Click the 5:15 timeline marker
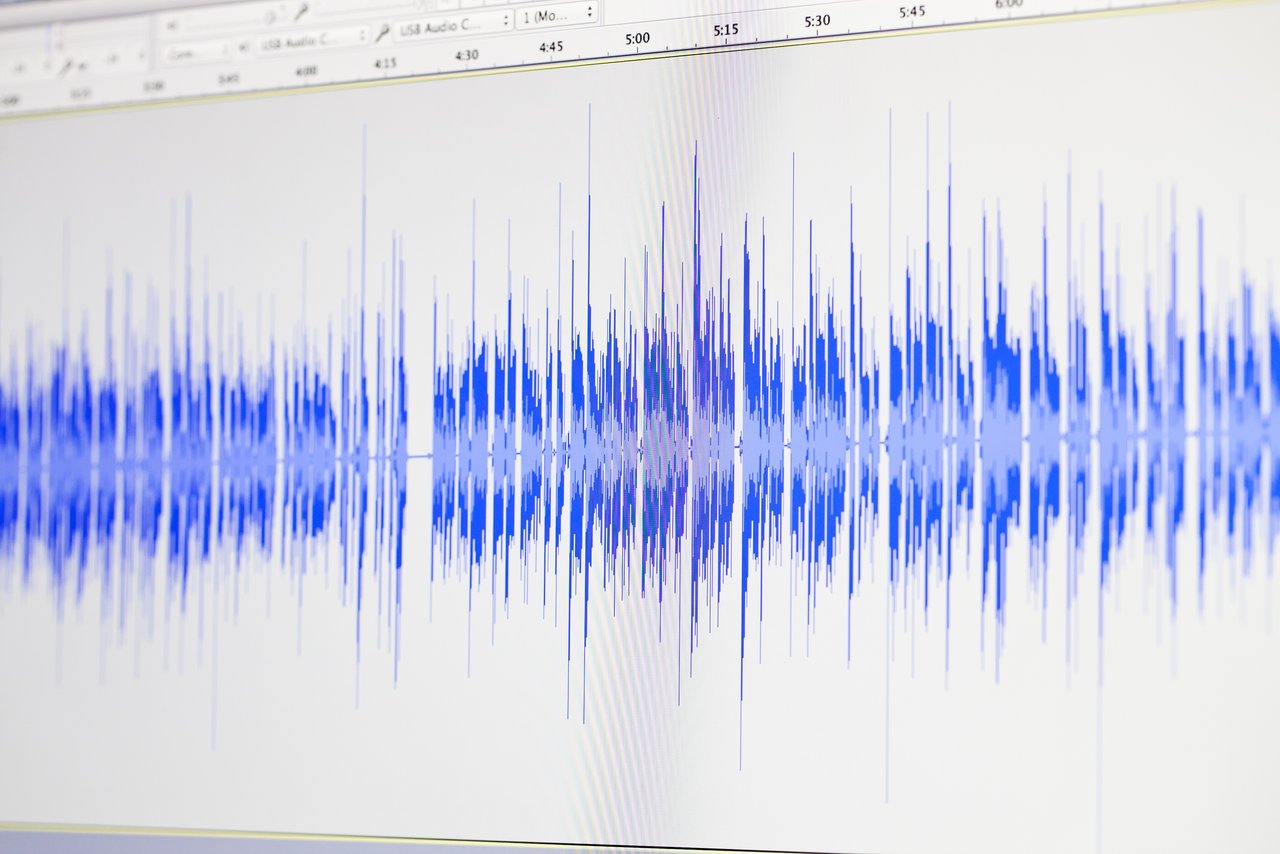 click(x=726, y=30)
